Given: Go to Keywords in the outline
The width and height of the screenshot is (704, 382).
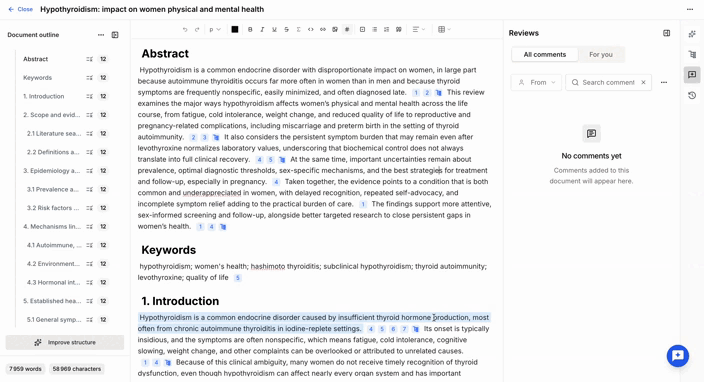Looking at the screenshot, I should 37,78.
